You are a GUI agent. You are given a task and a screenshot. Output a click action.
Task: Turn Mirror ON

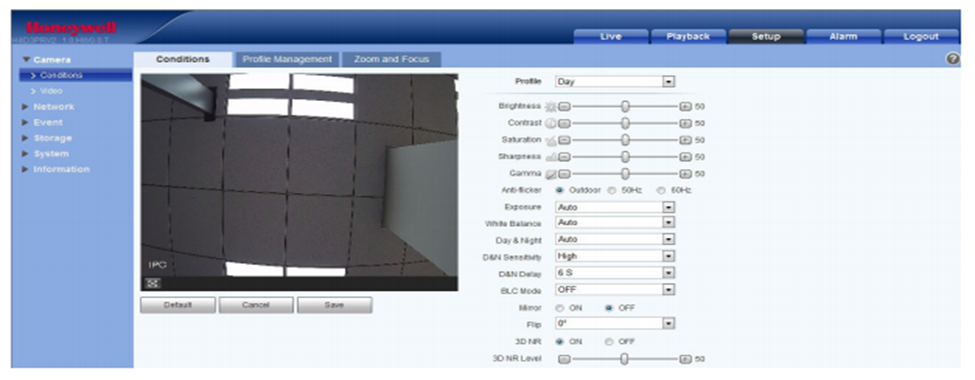[x=560, y=308]
